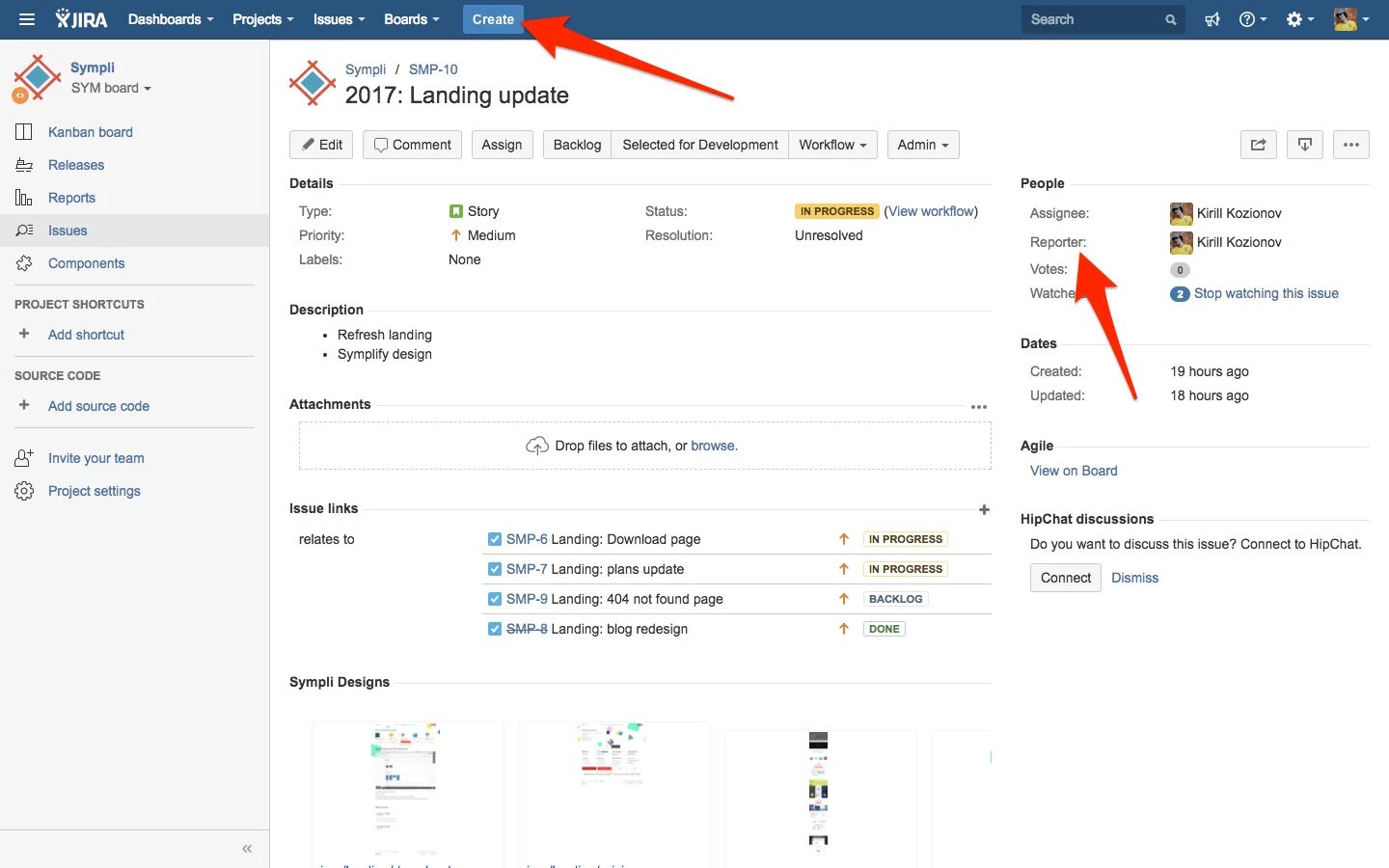The width and height of the screenshot is (1389, 868).
Task: Open the Admin dropdown
Action: [x=923, y=145]
